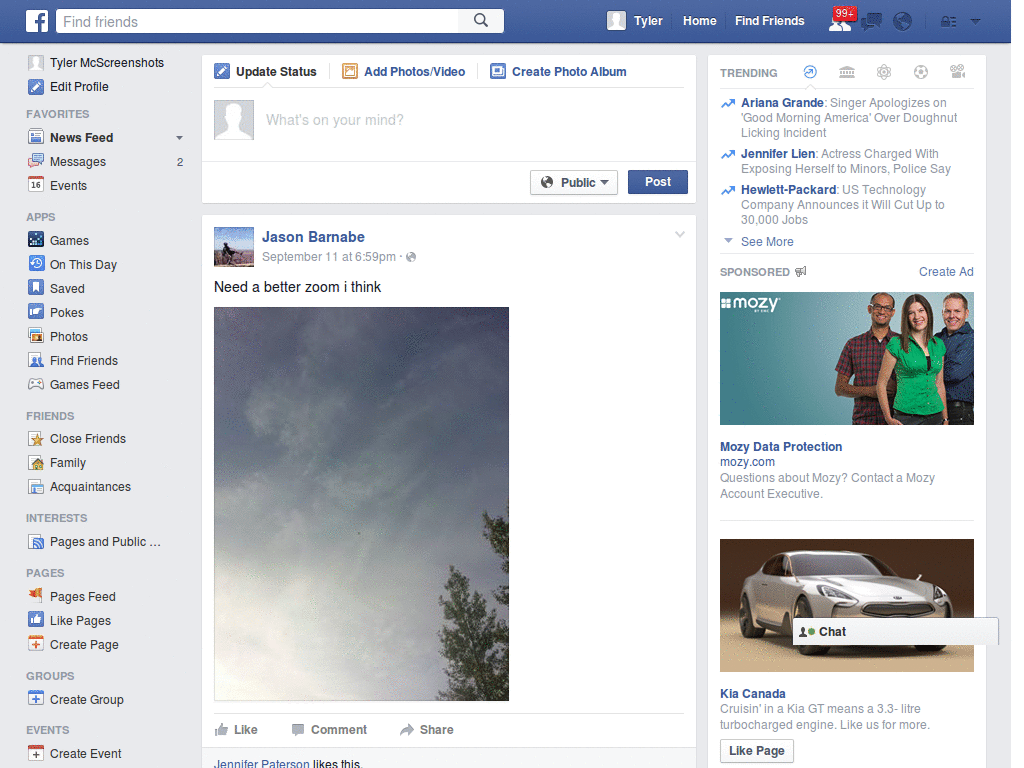Click Like Page for Kia Canada
The width and height of the screenshot is (1024, 768).
coord(757,751)
